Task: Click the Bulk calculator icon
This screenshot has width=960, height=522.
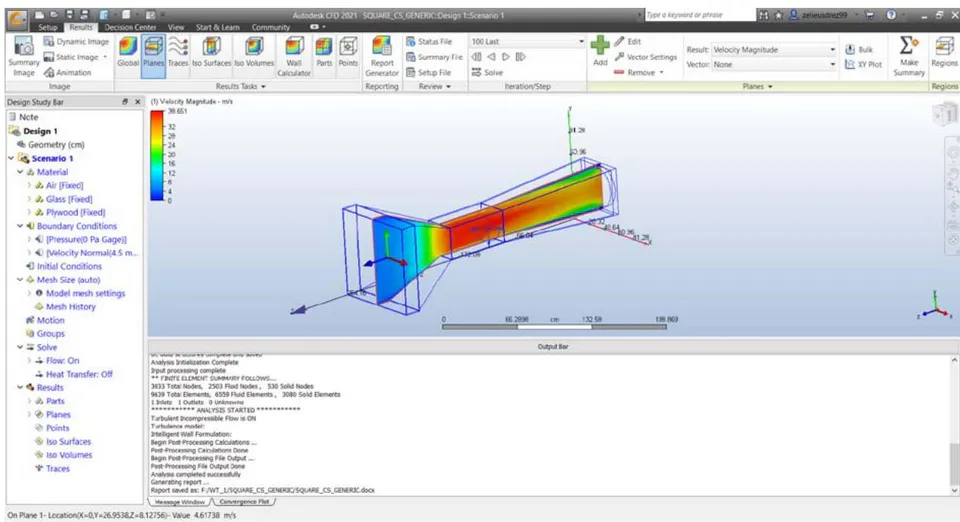Action: pyautogui.click(x=859, y=50)
